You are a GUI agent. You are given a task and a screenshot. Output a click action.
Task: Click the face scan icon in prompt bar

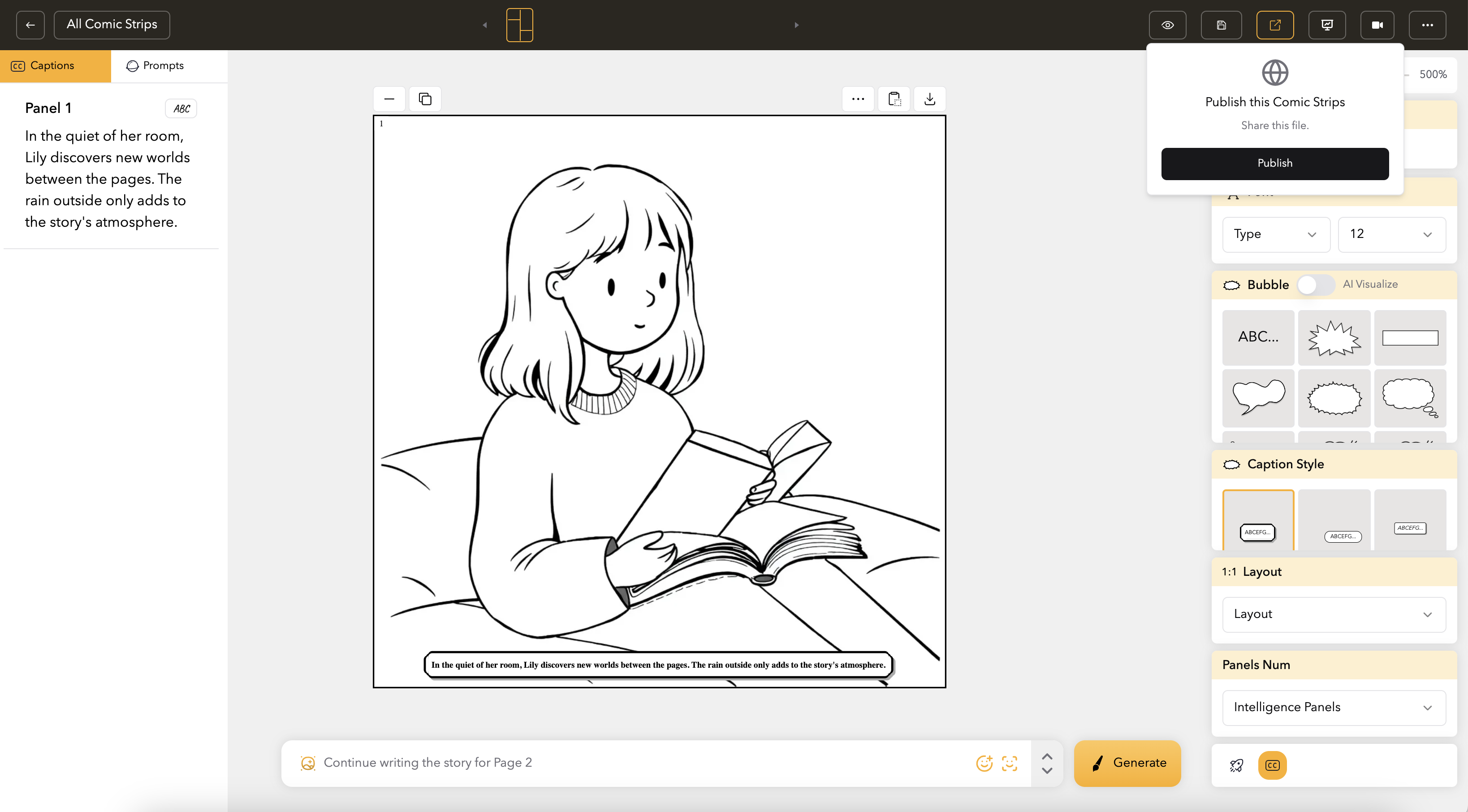1009,763
